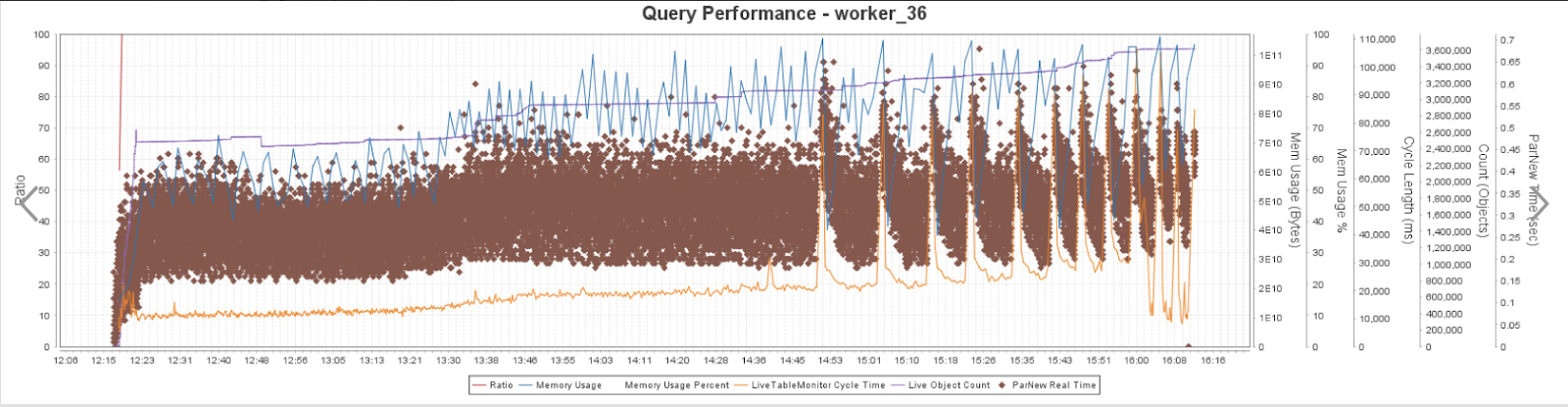
Task: Select LiveTableMonitor Cycle Time legend label
Action: [818, 385]
